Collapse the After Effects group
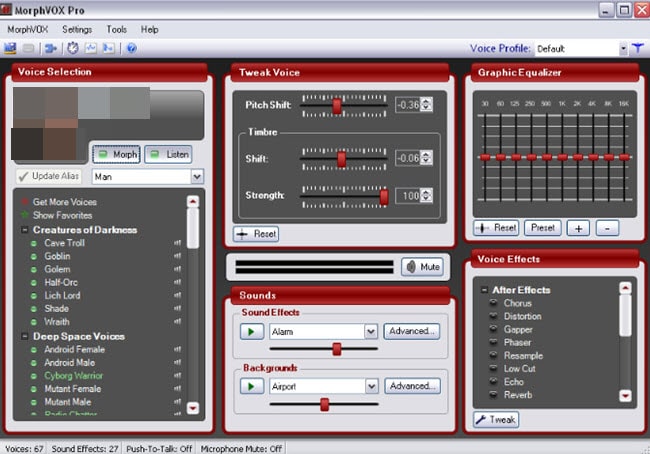This screenshot has width=650, height=454. pos(484,290)
